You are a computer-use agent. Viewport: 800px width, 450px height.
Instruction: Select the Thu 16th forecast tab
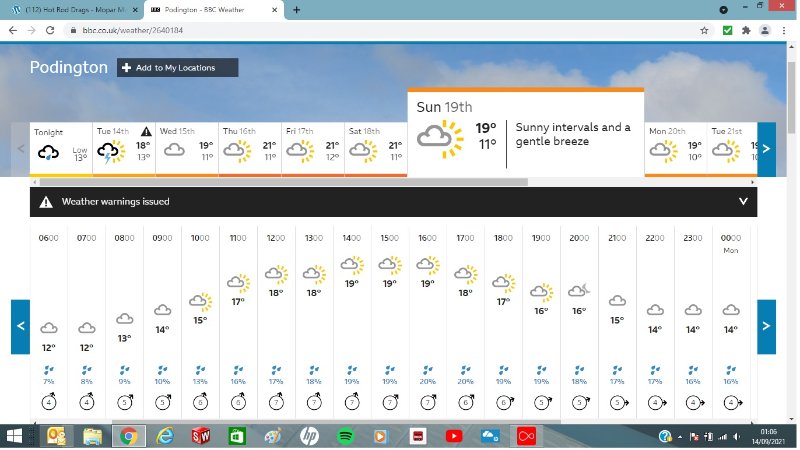pos(250,149)
